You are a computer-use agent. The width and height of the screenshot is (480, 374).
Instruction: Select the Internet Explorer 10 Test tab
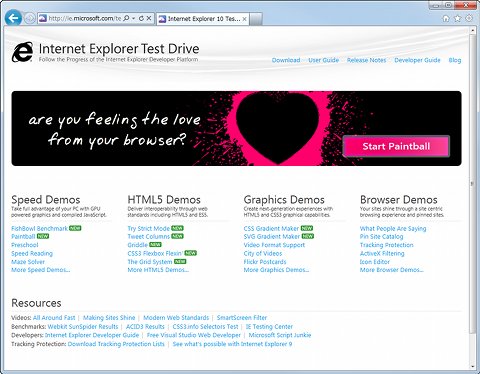[x=203, y=19]
